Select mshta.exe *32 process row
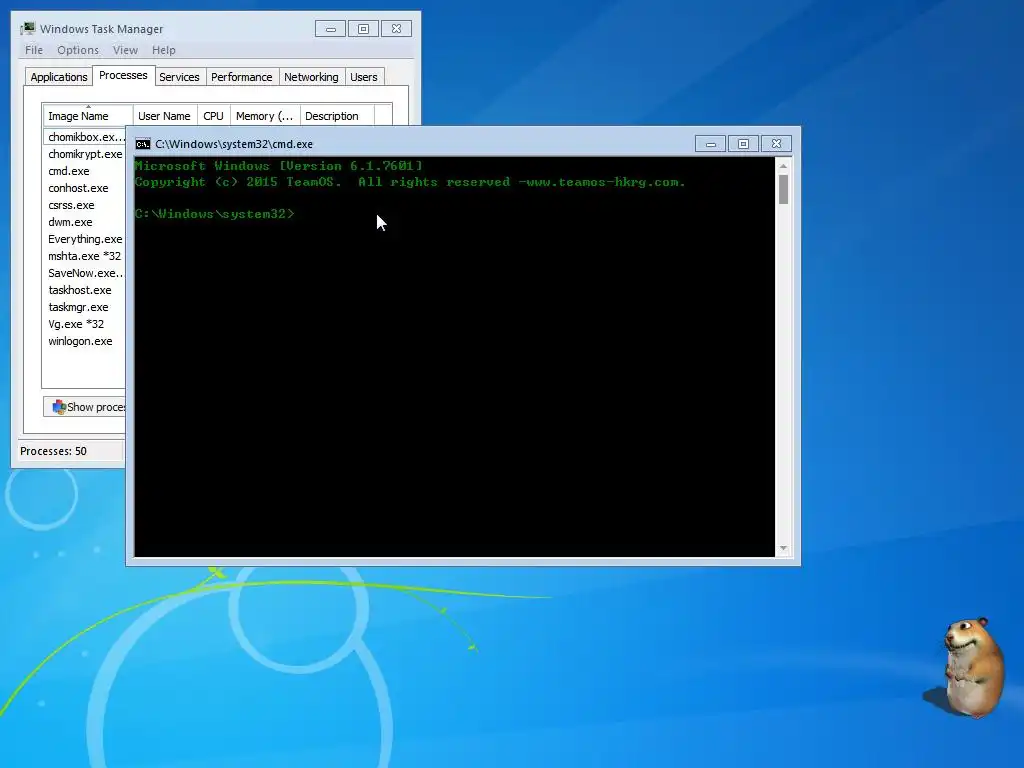The image size is (1024, 768). pos(85,256)
